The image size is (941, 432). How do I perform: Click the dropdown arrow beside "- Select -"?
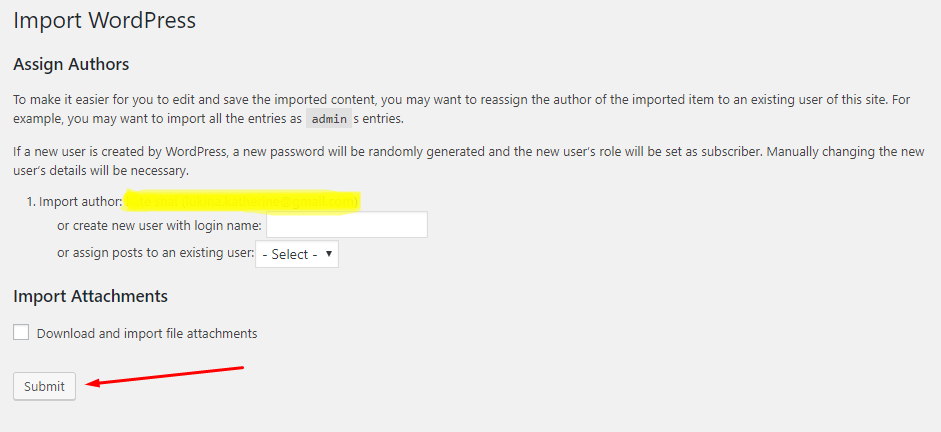pyautogui.click(x=329, y=254)
